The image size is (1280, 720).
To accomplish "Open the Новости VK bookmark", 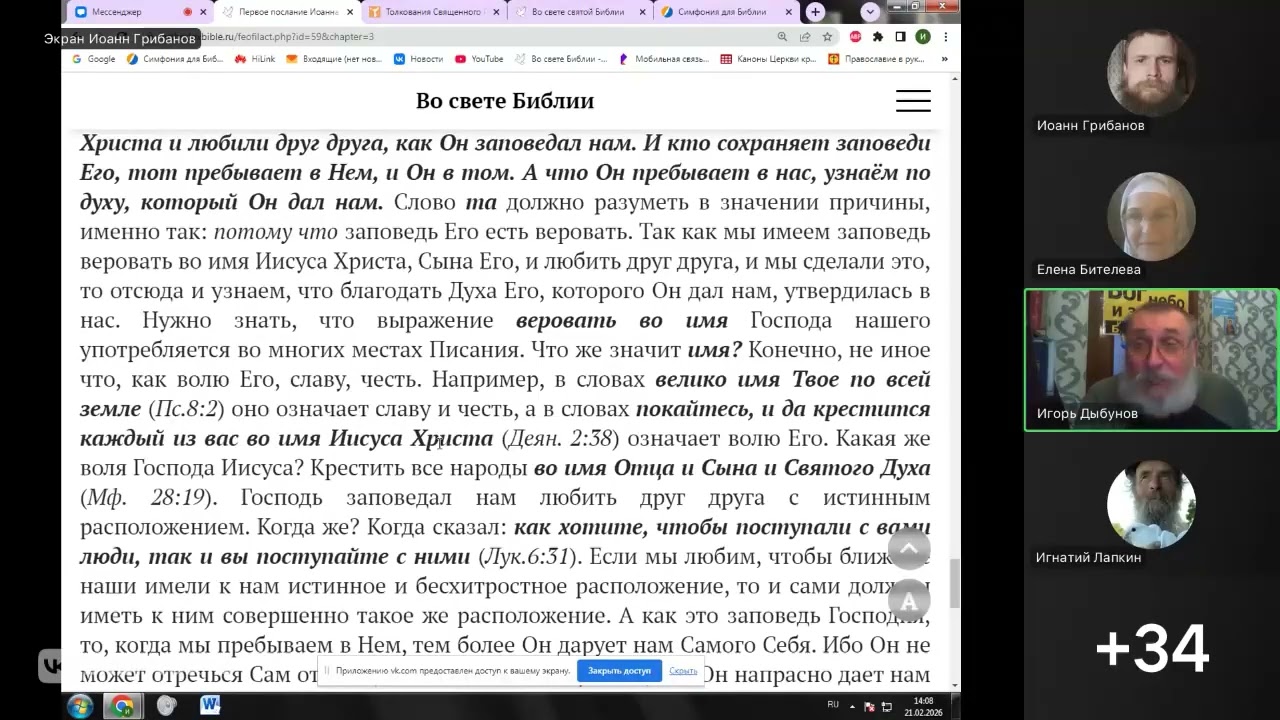I will (x=418, y=59).
